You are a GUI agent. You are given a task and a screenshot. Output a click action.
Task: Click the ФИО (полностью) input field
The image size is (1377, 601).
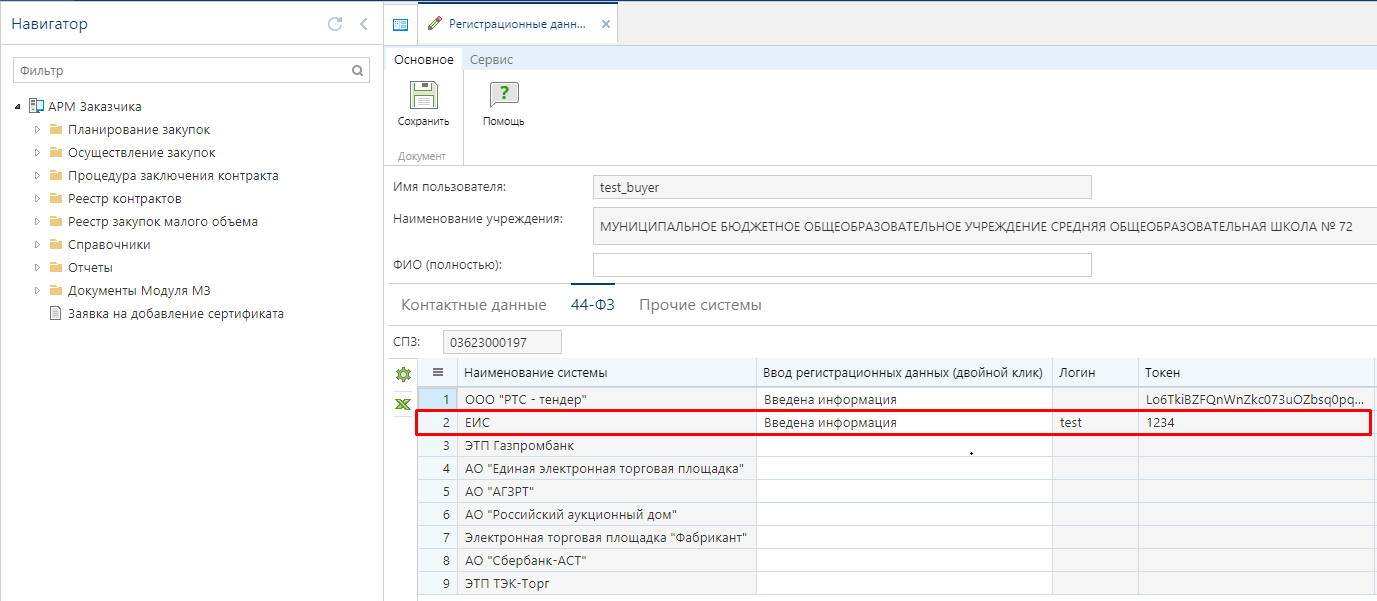coord(841,265)
